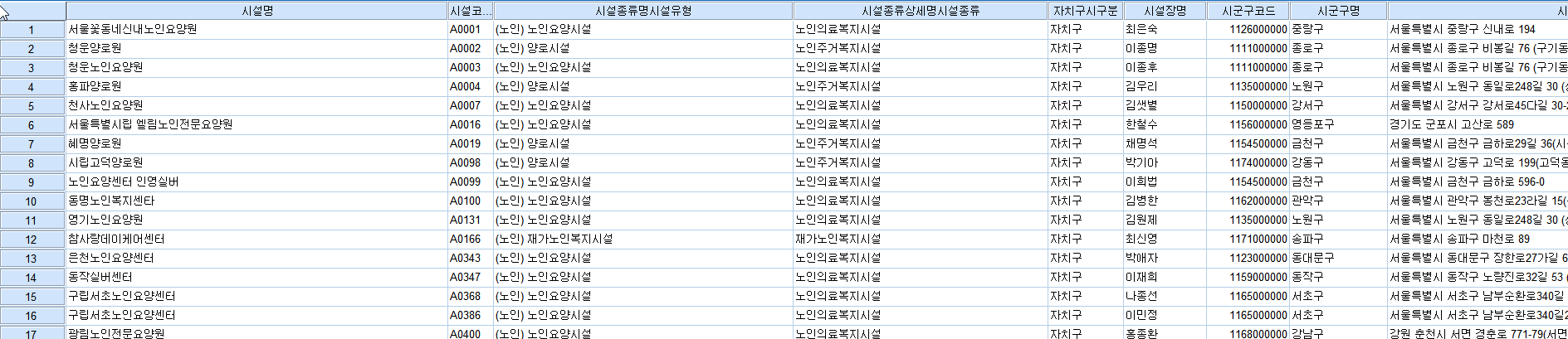Click the 중랑구 district name cell
This screenshot has height=339, width=1568.
pos(1338,29)
